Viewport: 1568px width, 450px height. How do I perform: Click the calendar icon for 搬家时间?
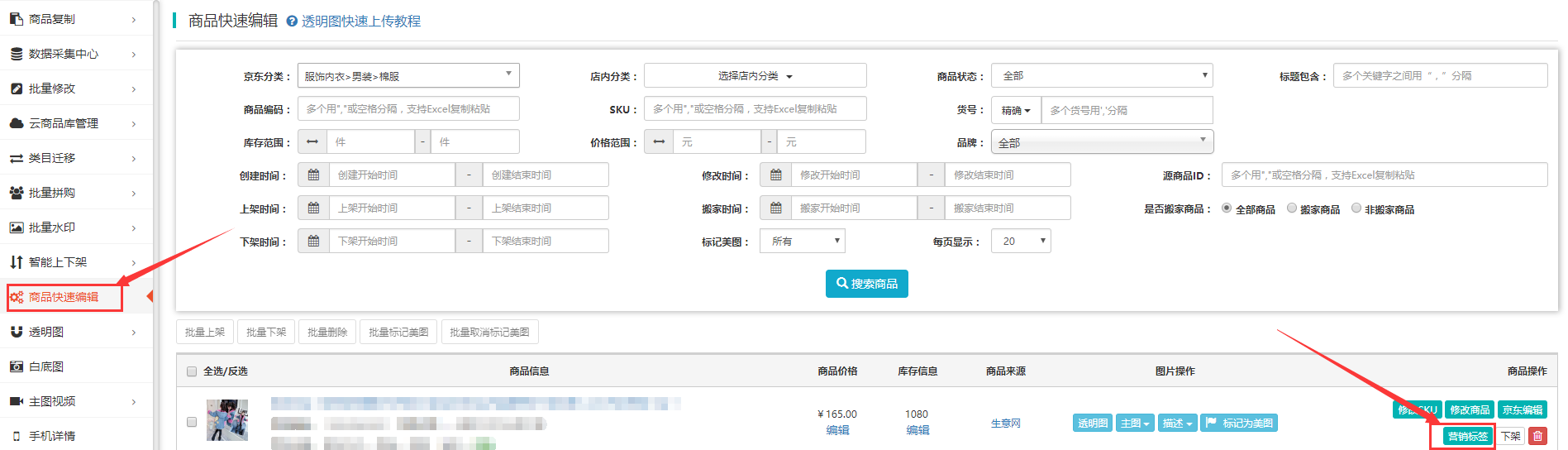[775, 208]
